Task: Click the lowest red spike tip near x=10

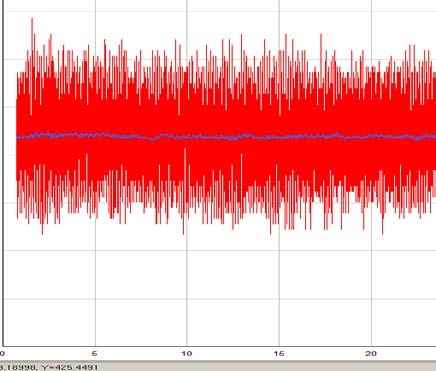Action: (183, 233)
